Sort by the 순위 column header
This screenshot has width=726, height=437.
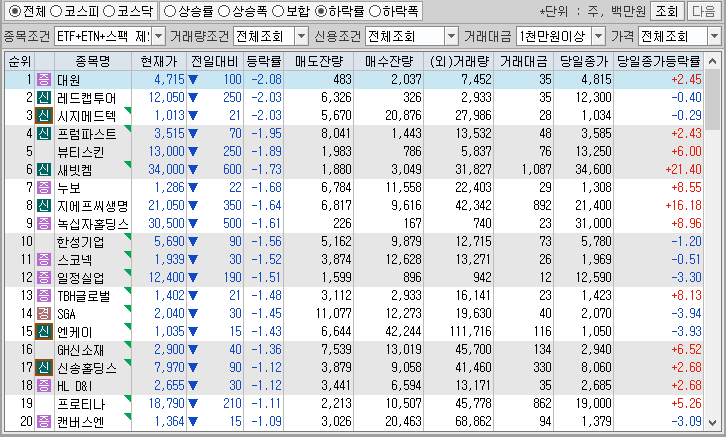pyautogui.click(x=19, y=61)
